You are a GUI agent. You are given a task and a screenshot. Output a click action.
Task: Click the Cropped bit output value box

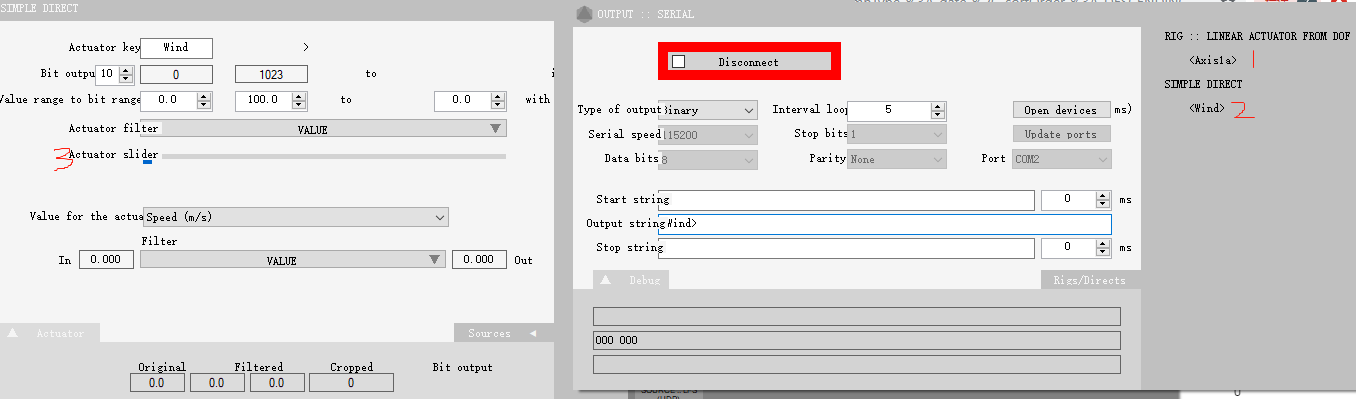351,383
